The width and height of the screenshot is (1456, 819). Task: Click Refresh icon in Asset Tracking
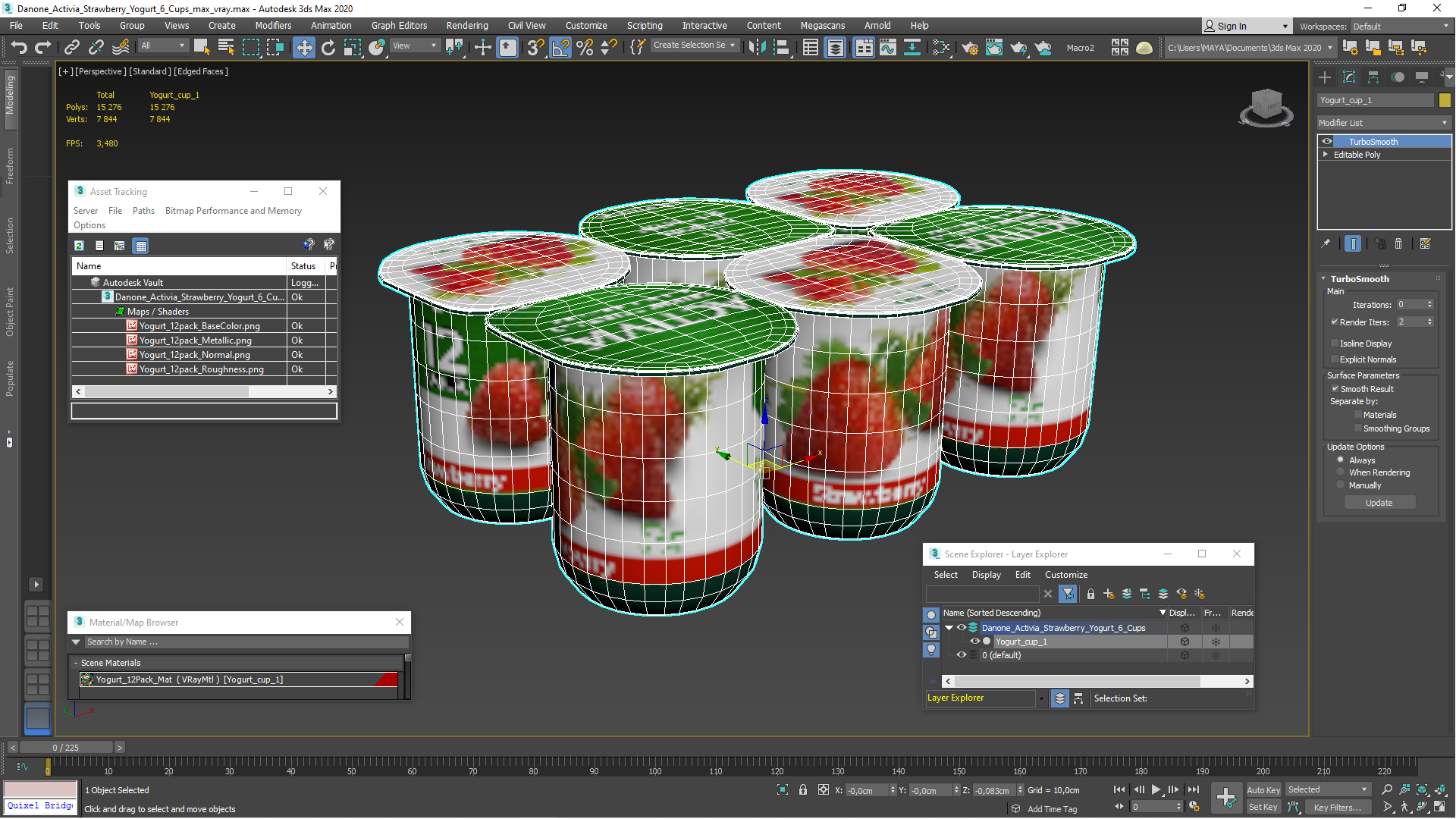coord(79,245)
